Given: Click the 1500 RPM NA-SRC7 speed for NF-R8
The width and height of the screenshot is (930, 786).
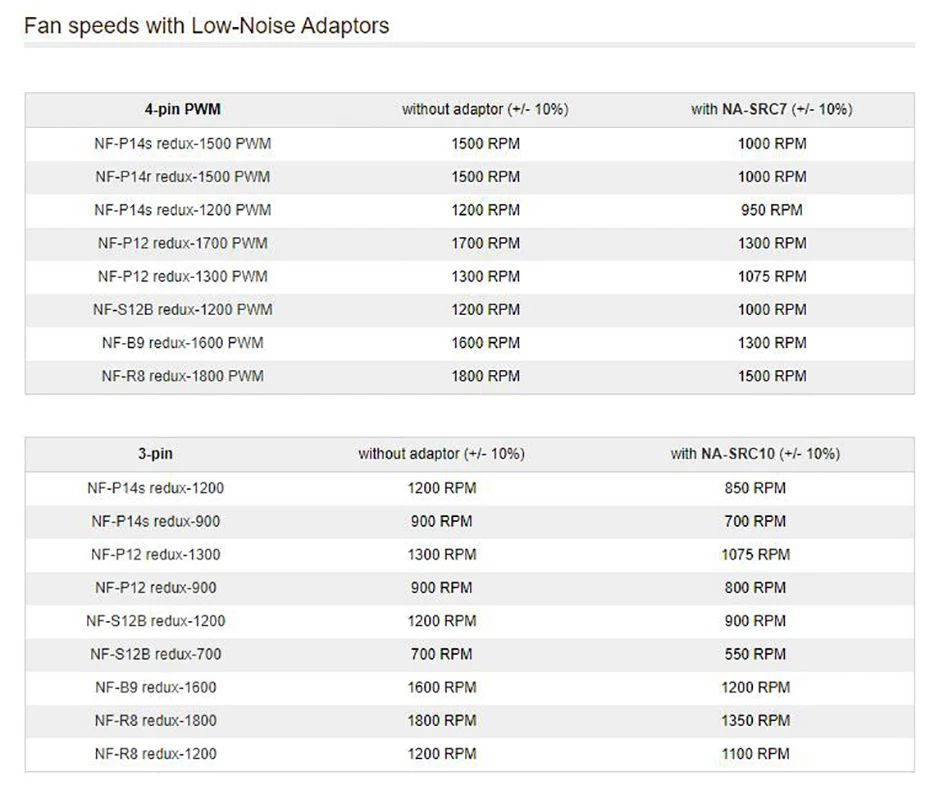Looking at the screenshot, I should (x=771, y=376).
